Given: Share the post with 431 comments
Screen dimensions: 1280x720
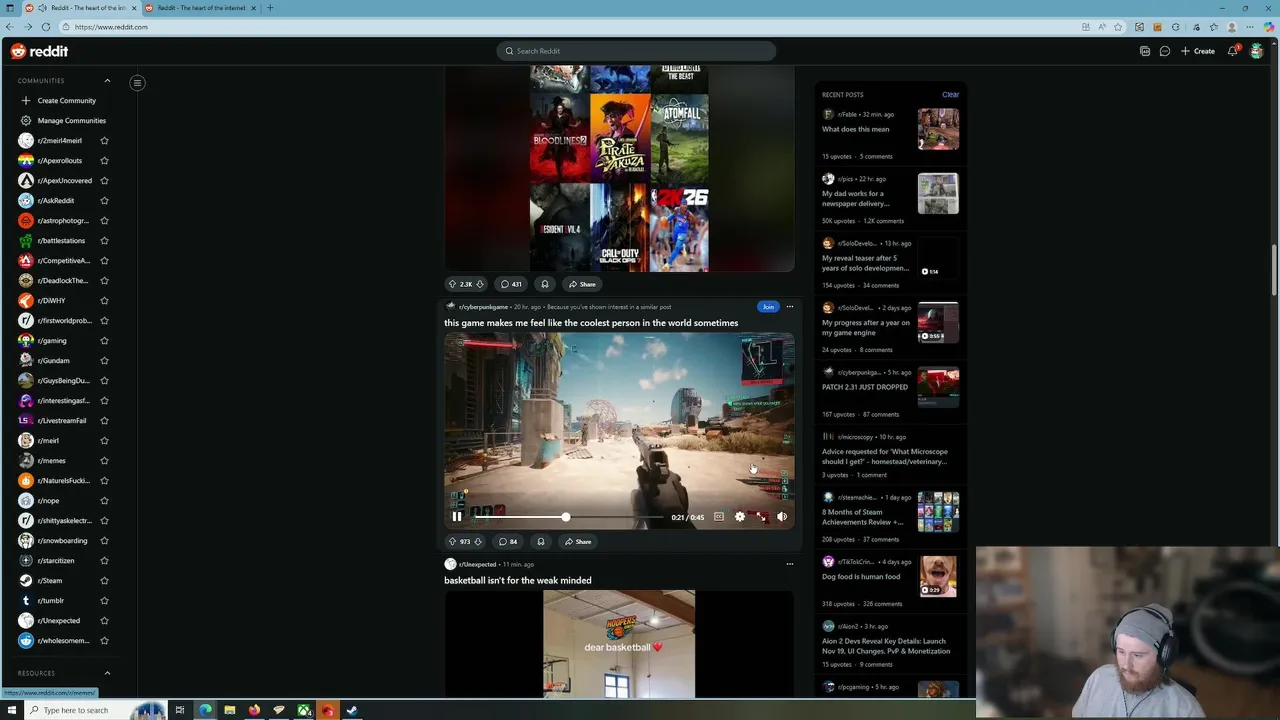Looking at the screenshot, I should pos(582,284).
